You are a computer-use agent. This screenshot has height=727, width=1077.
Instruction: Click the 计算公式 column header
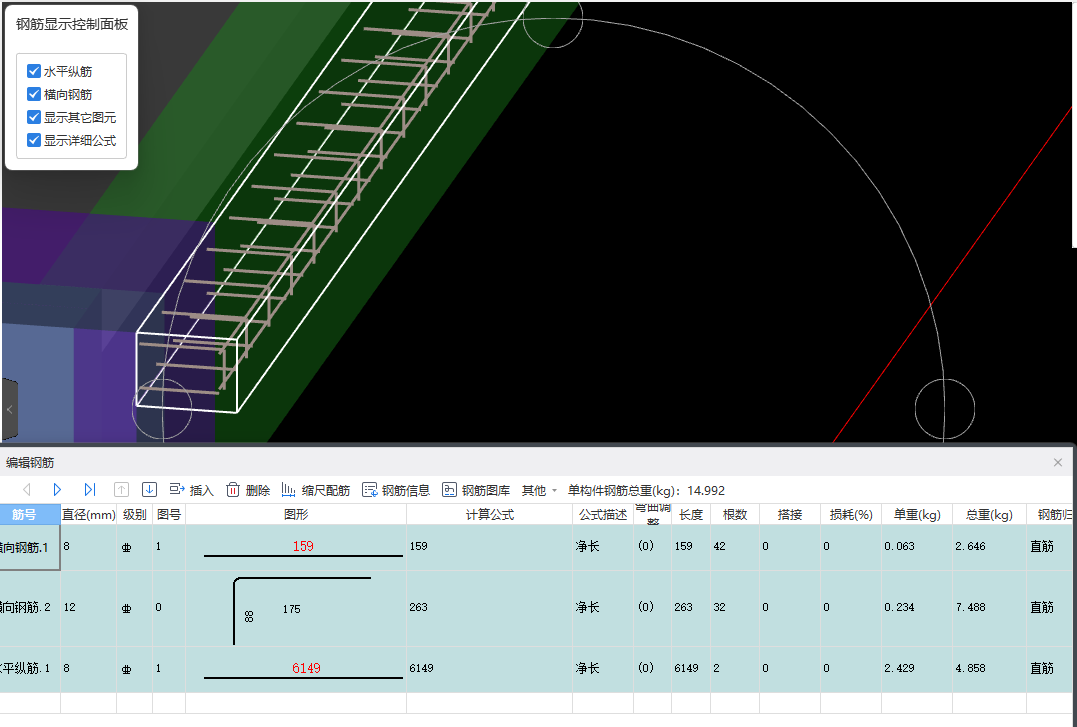490,514
